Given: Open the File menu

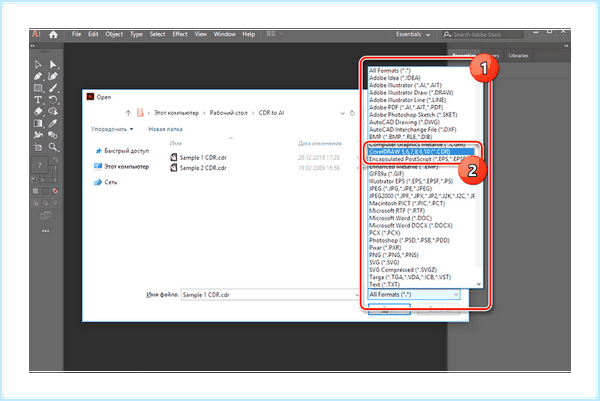Looking at the screenshot, I should [77, 34].
